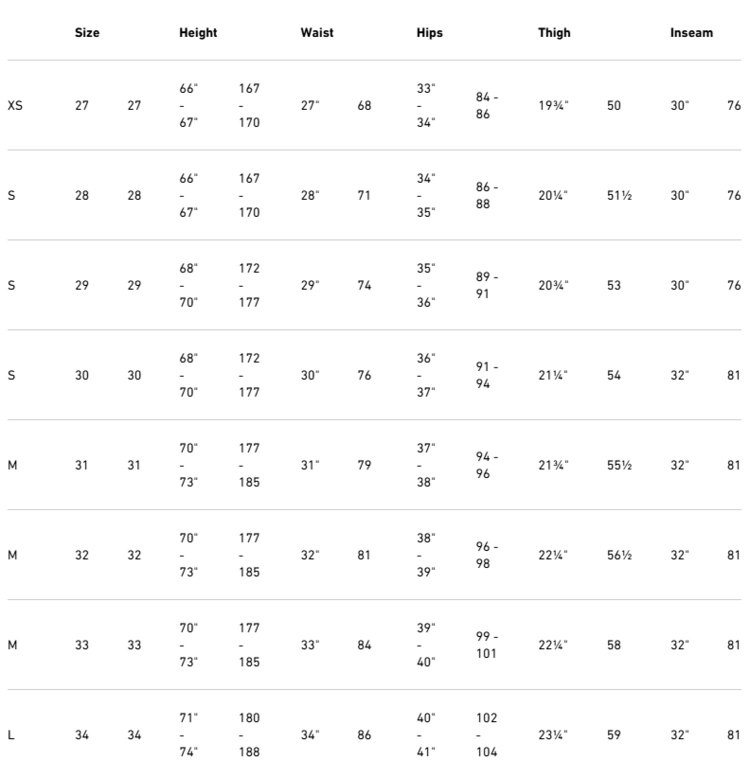This screenshot has height=779, width=750.
Task: Click the 55½ thigh centimeter value
Action: pos(619,465)
